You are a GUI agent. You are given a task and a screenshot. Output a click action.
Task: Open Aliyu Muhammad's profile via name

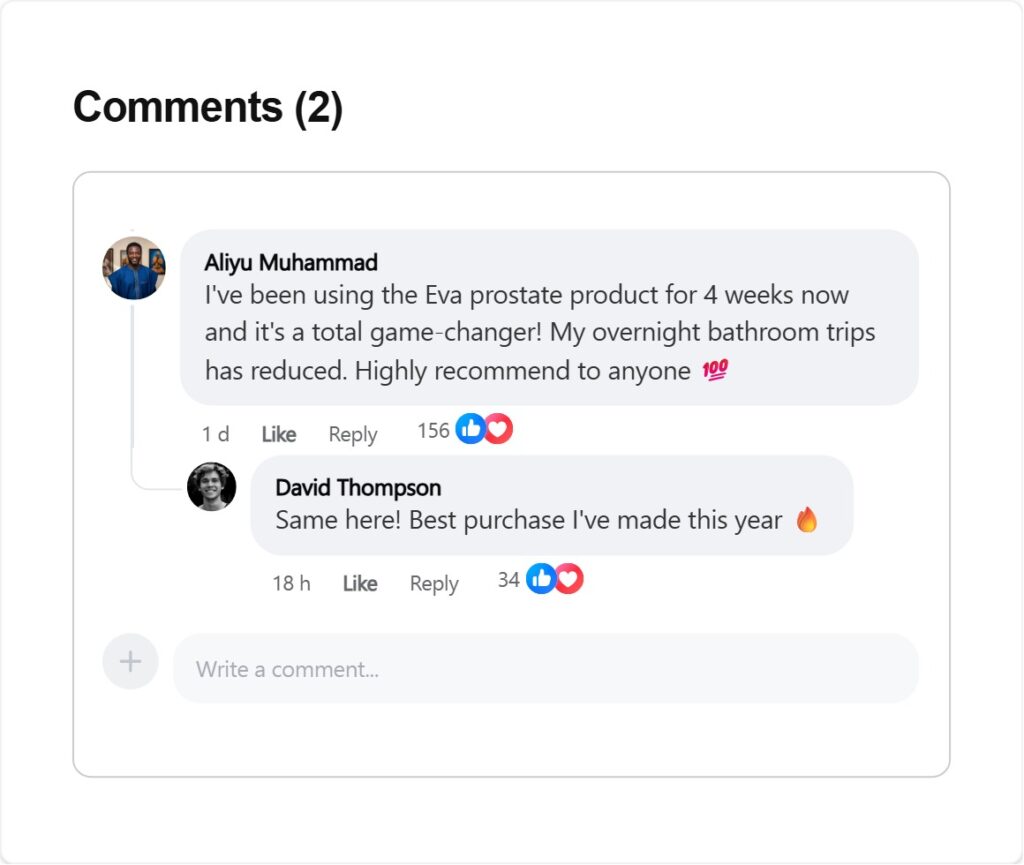coord(291,263)
